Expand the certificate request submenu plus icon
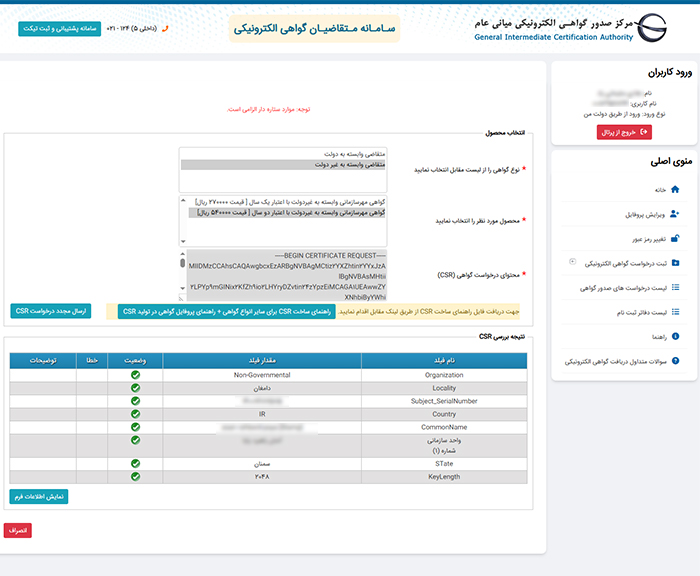 pos(573,262)
